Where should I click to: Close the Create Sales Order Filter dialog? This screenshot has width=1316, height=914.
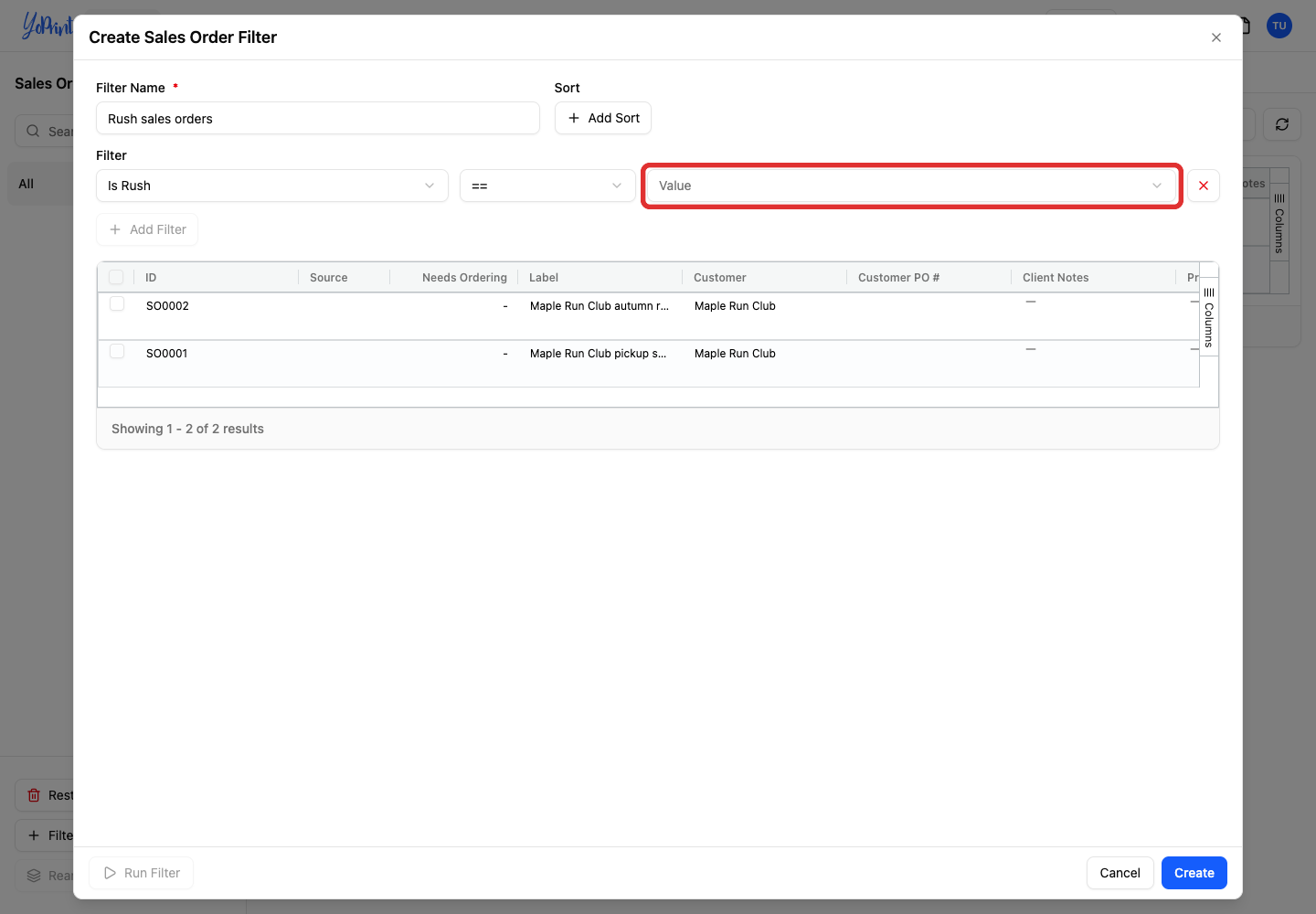click(1215, 37)
